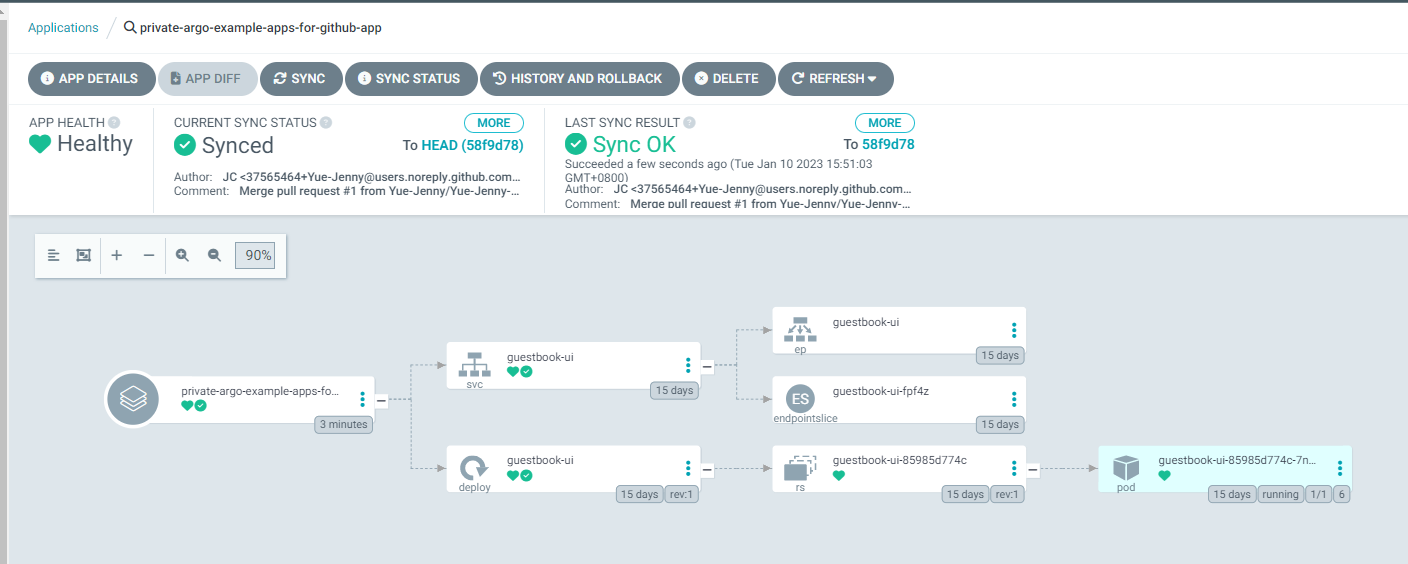This screenshot has width=1408, height=564.
Task: Click the Sync OK green check icon
Action: click(575, 144)
